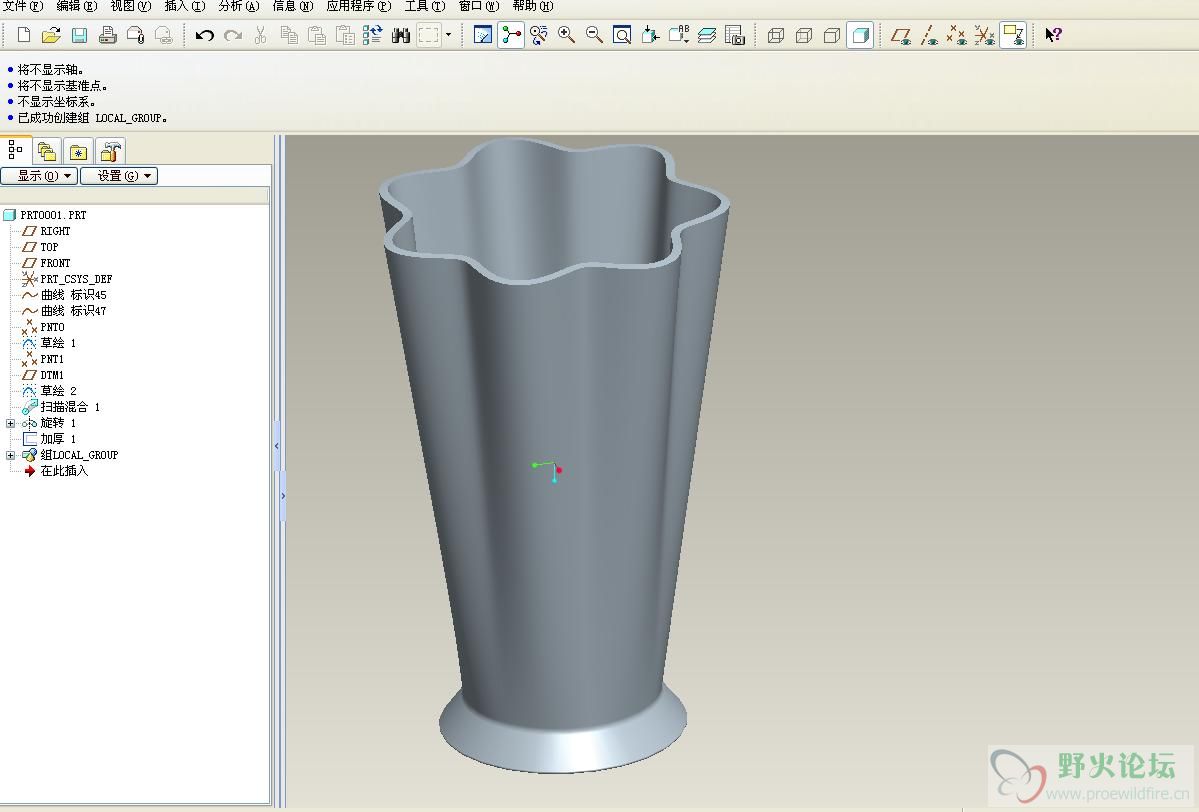1199x812 pixels.
Task: Switch to Wireframe display mode
Action: pyautogui.click(x=775, y=34)
